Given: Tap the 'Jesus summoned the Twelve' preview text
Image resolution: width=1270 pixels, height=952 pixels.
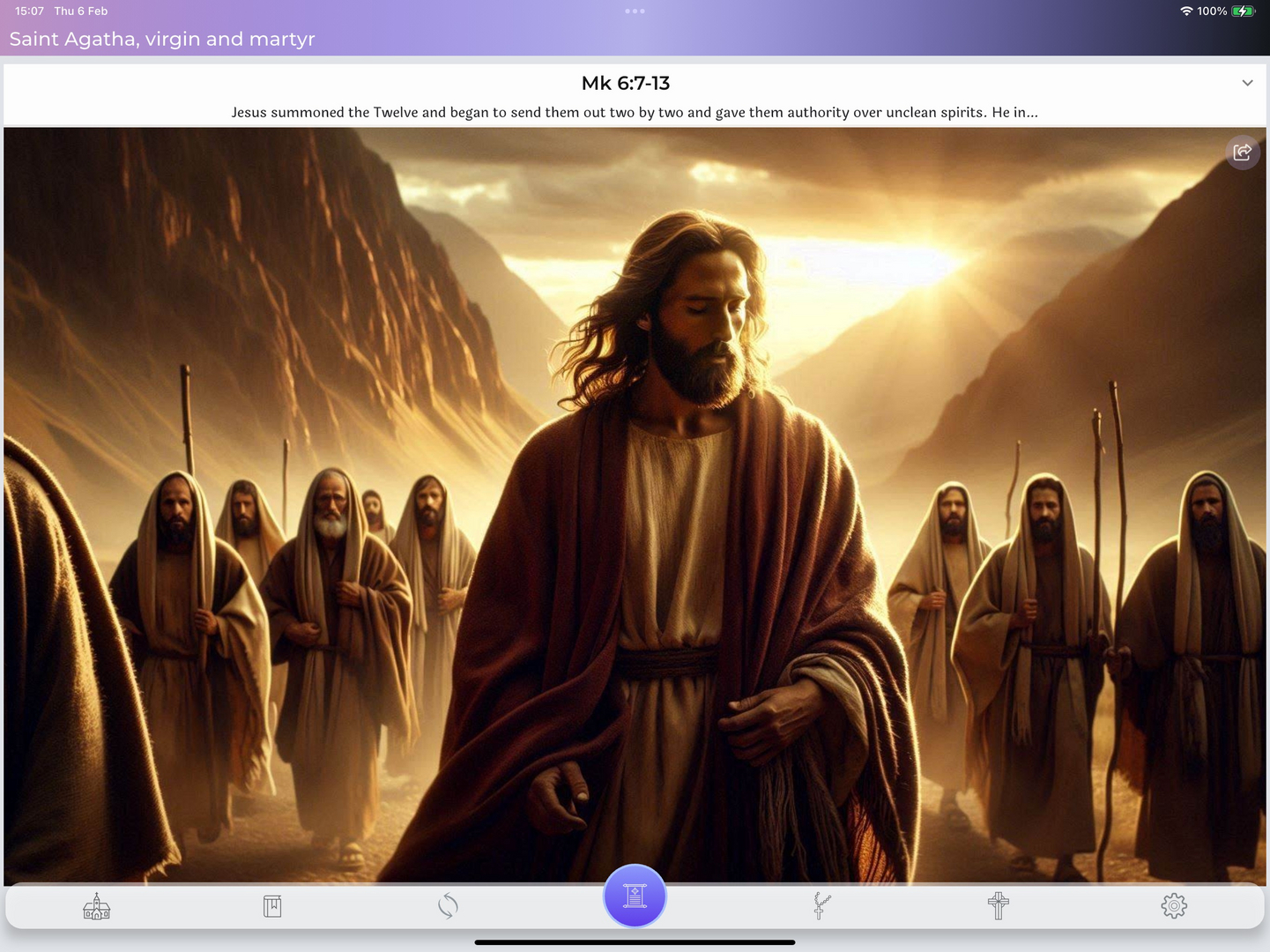Looking at the screenshot, I should [635, 112].
